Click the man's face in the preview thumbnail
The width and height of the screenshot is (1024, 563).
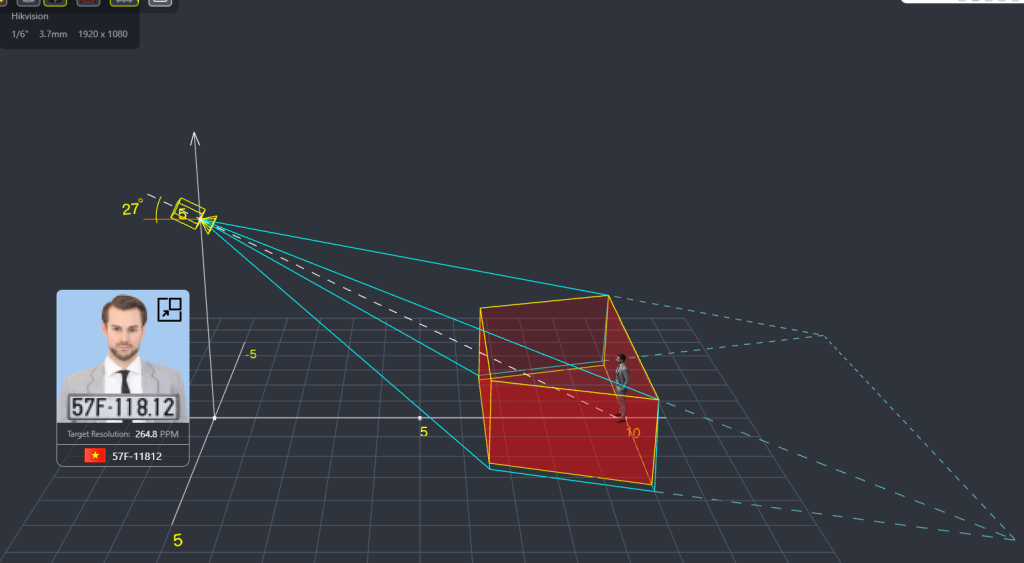(x=123, y=327)
